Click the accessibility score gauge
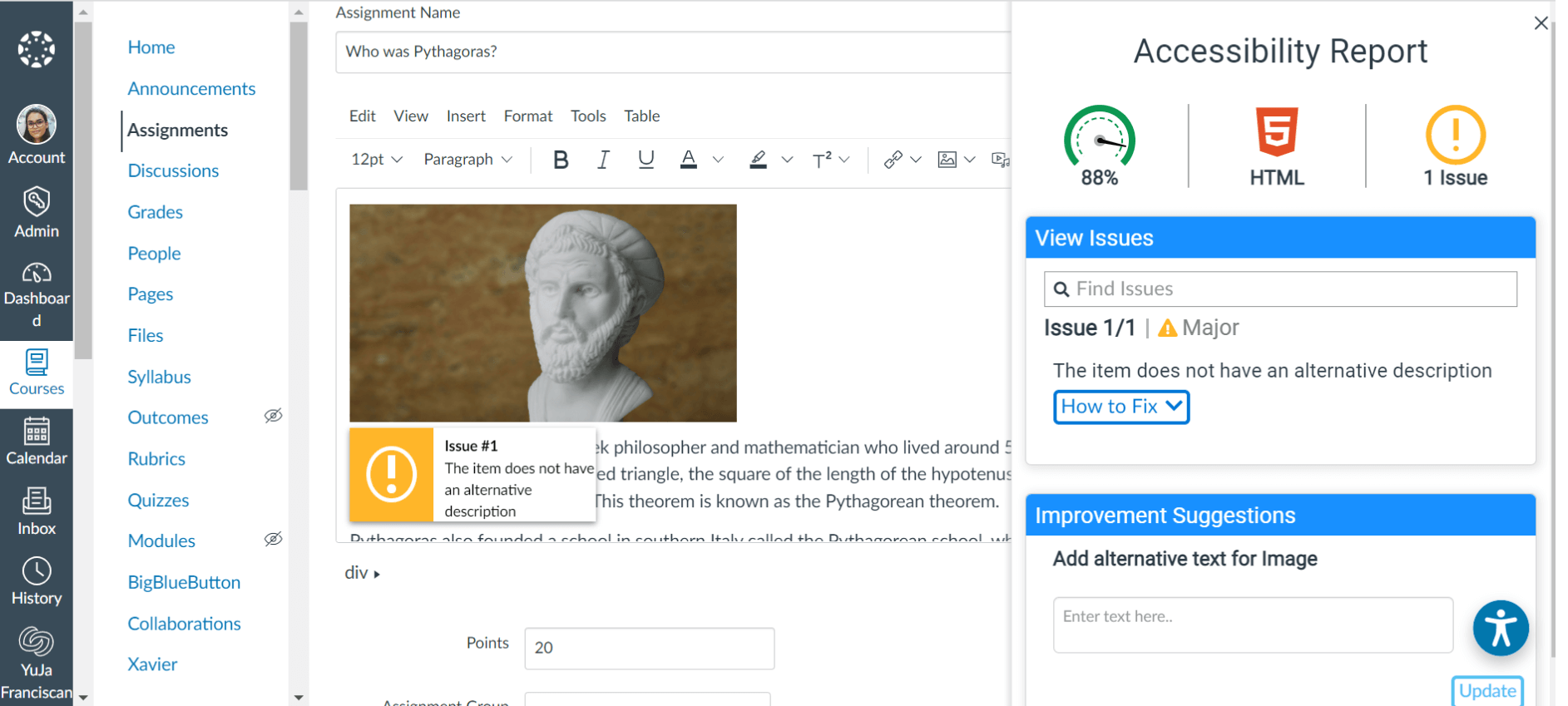The width and height of the screenshot is (1568, 706). tap(1100, 136)
